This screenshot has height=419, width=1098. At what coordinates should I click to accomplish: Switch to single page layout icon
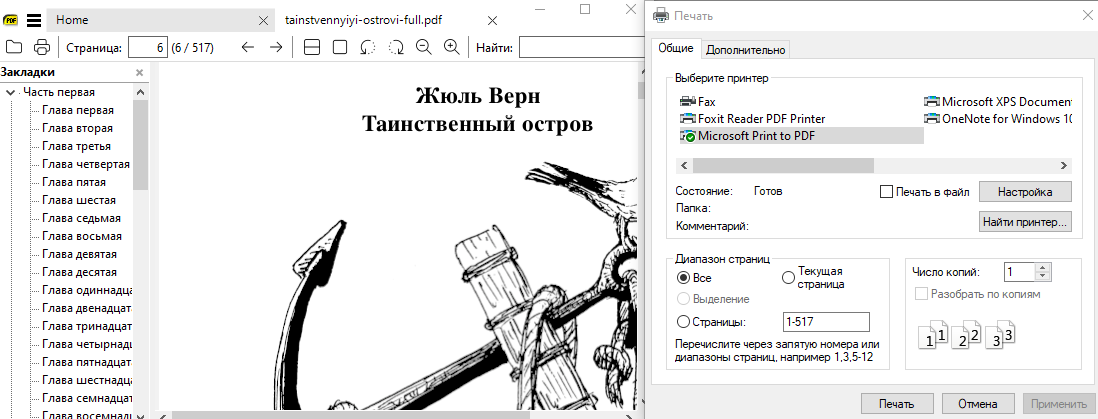pos(340,48)
